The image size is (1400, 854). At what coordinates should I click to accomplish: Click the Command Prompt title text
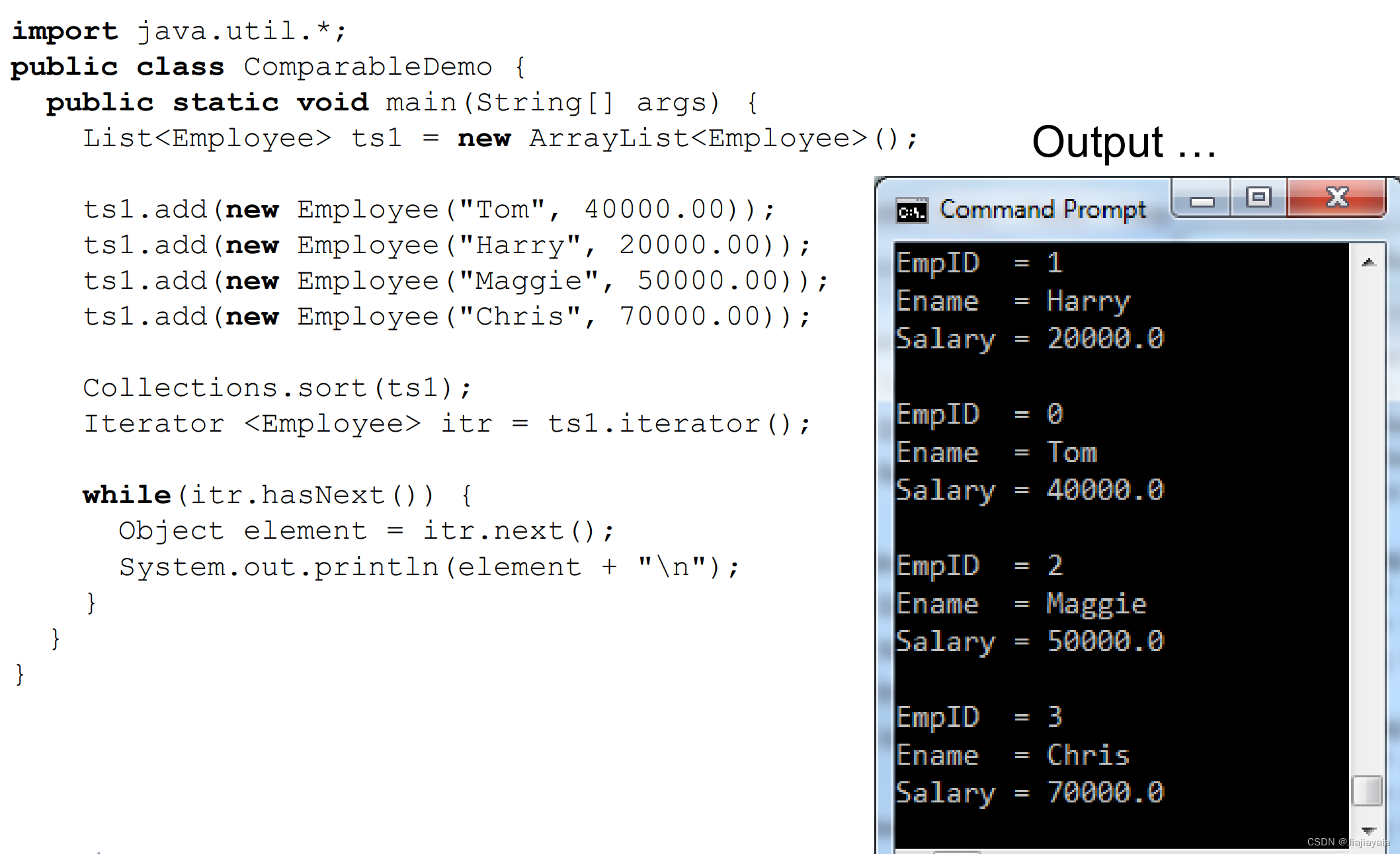coord(1043,210)
